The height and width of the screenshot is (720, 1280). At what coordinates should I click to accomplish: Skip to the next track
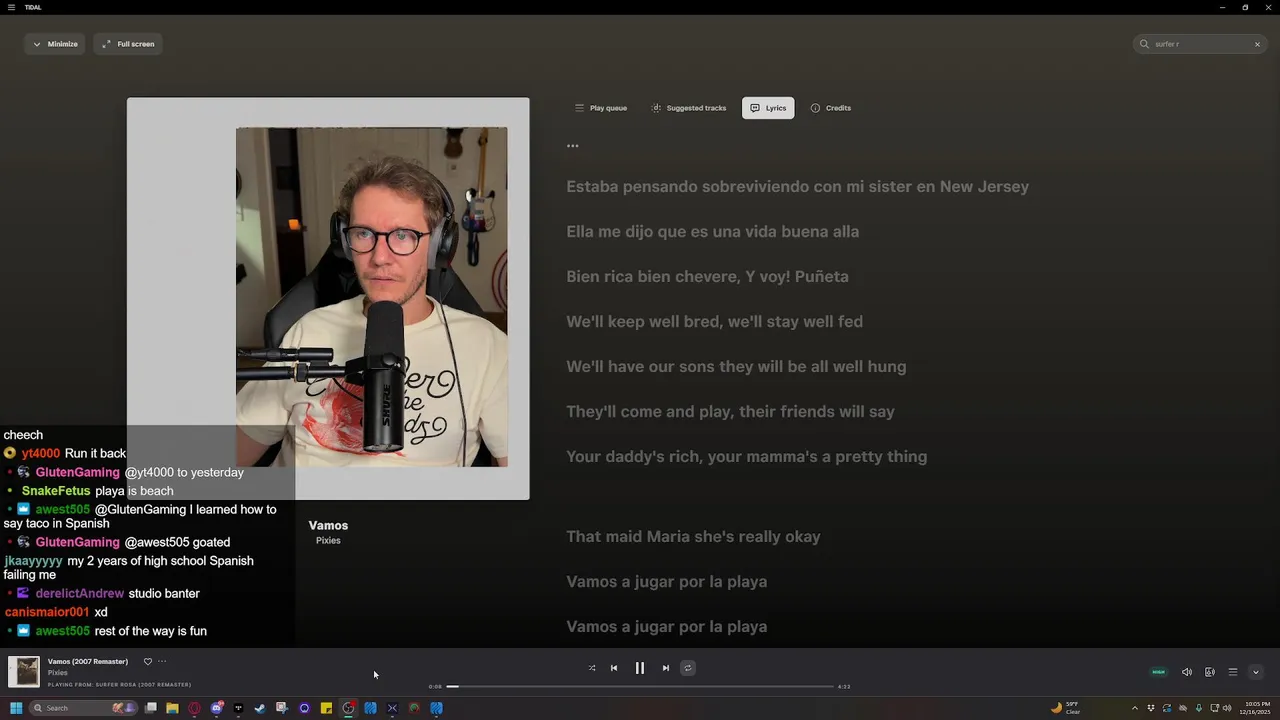tap(666, 668)
